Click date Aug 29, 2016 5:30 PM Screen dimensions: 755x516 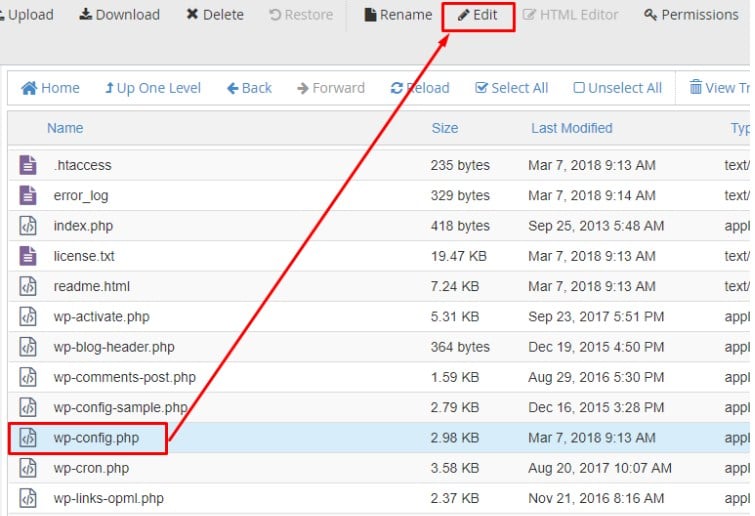point(596,377)
